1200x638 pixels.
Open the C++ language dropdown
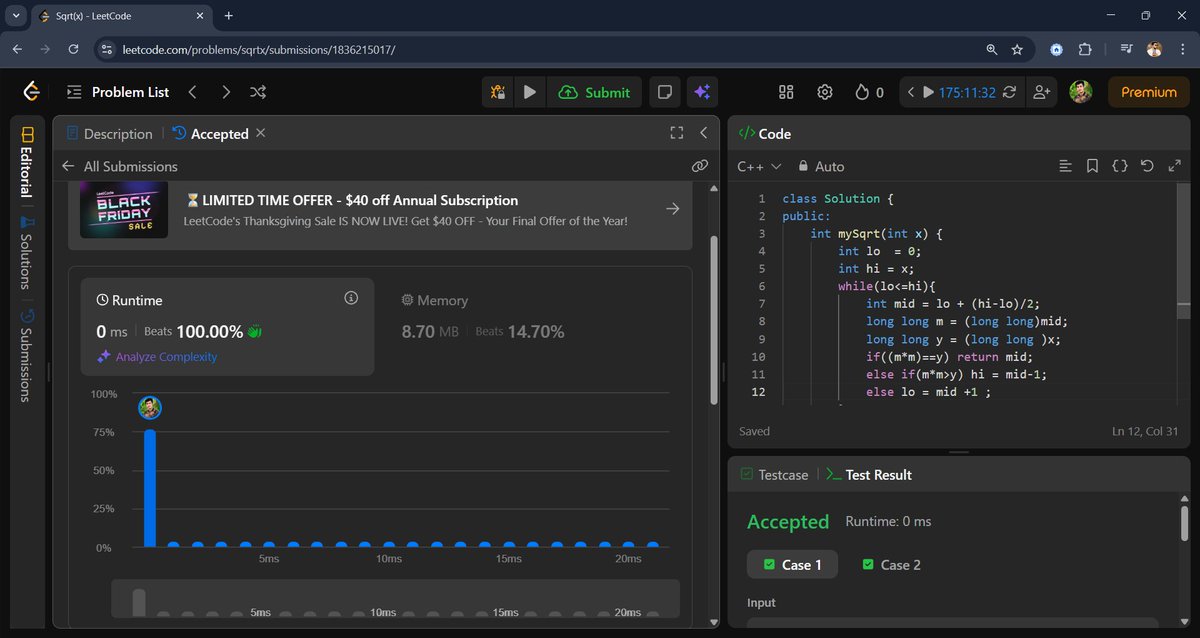click(x=761, y=166)
